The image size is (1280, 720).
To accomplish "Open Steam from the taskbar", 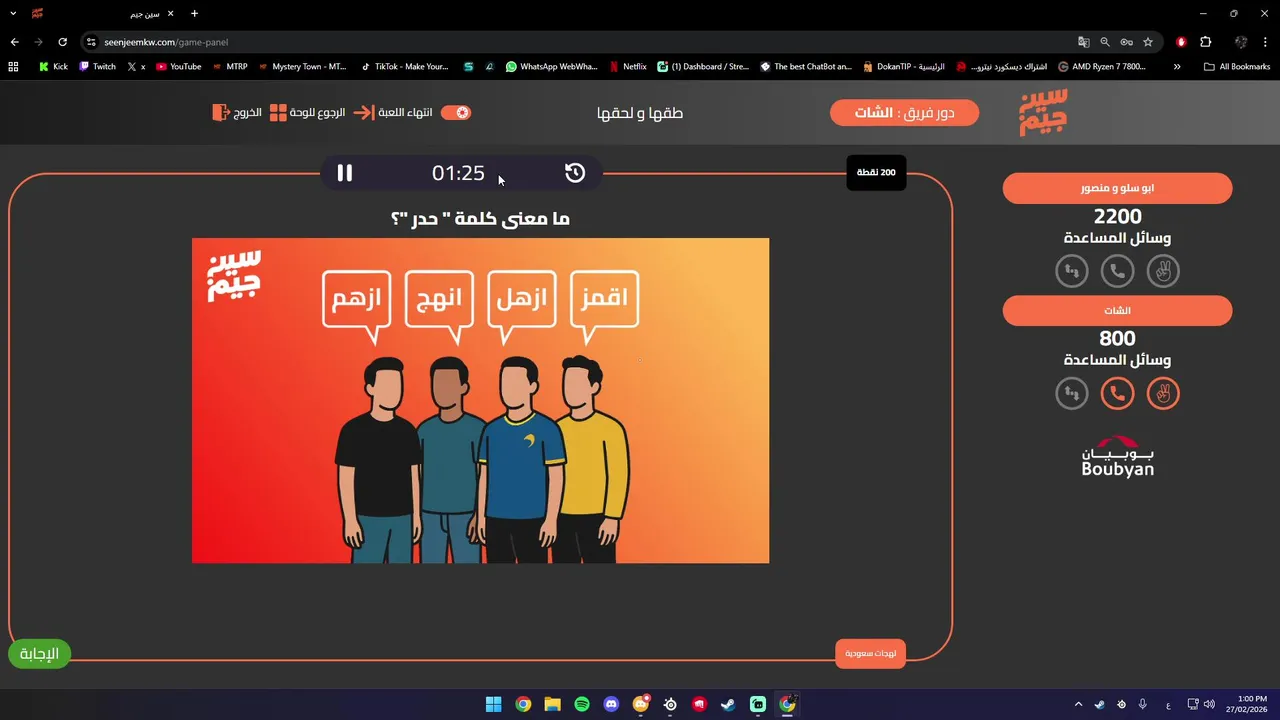I will click(x=728, y=704).
